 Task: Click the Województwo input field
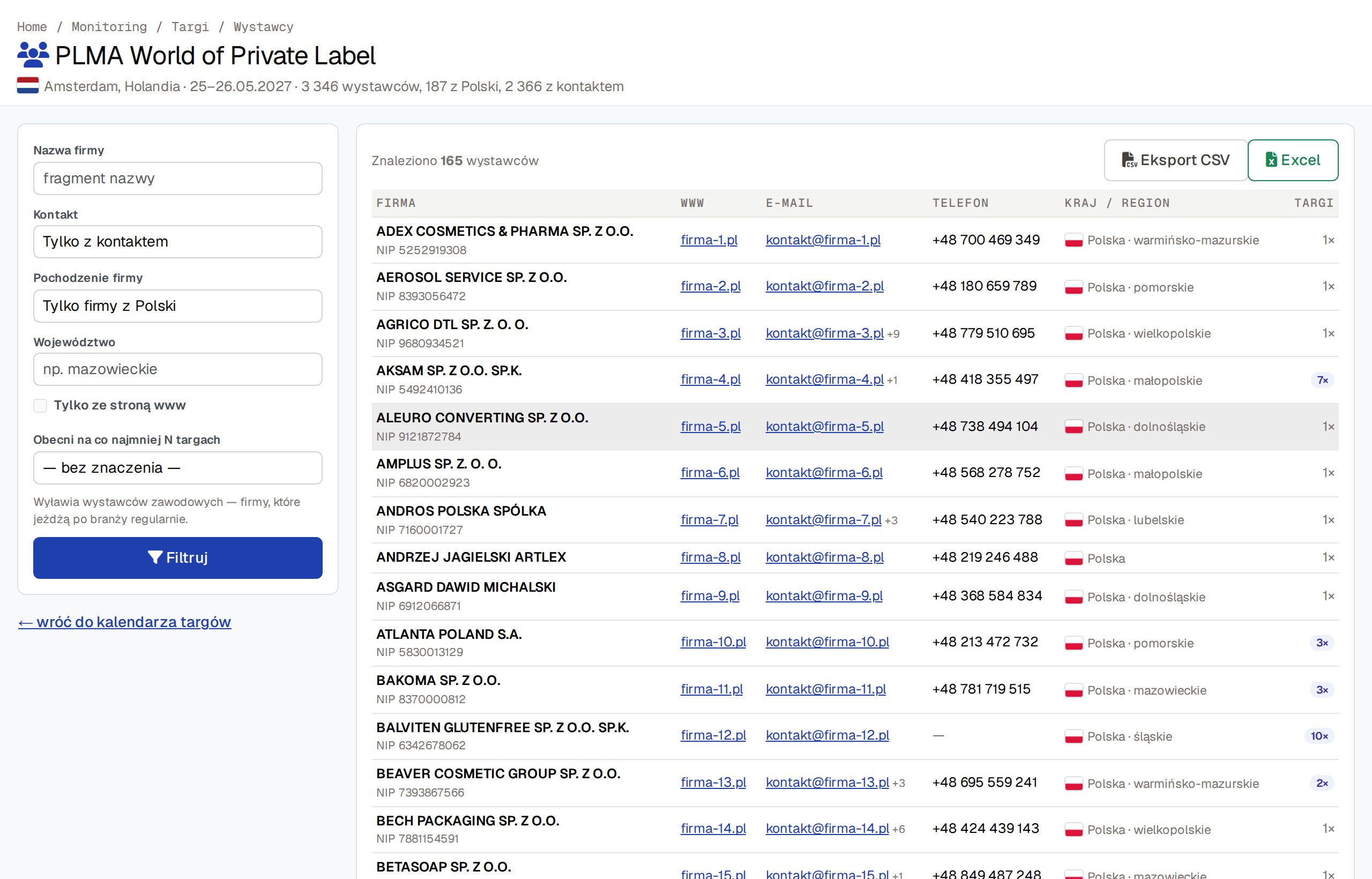[177, 369]
